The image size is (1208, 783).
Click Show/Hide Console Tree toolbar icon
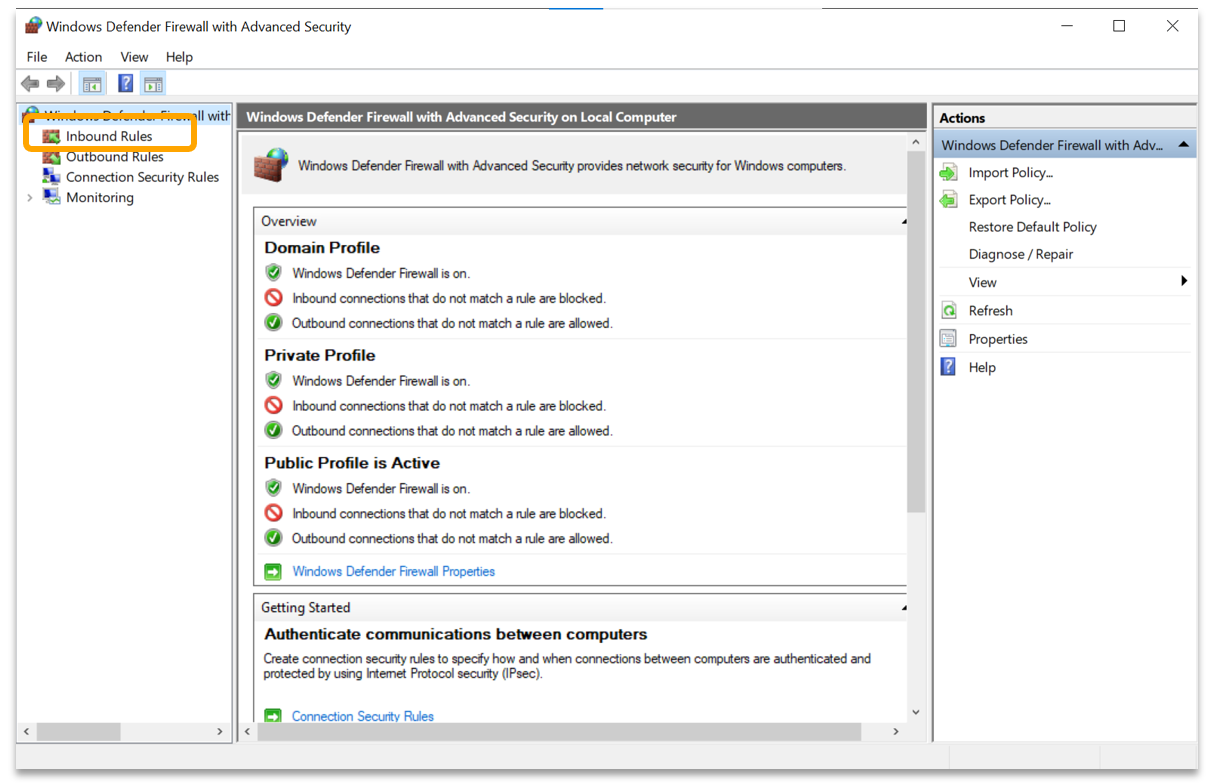(x=92, y=84)
